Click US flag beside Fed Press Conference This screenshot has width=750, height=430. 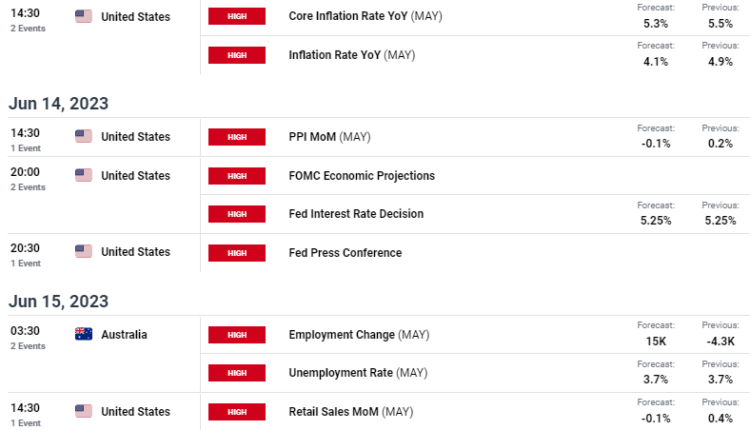84,252
